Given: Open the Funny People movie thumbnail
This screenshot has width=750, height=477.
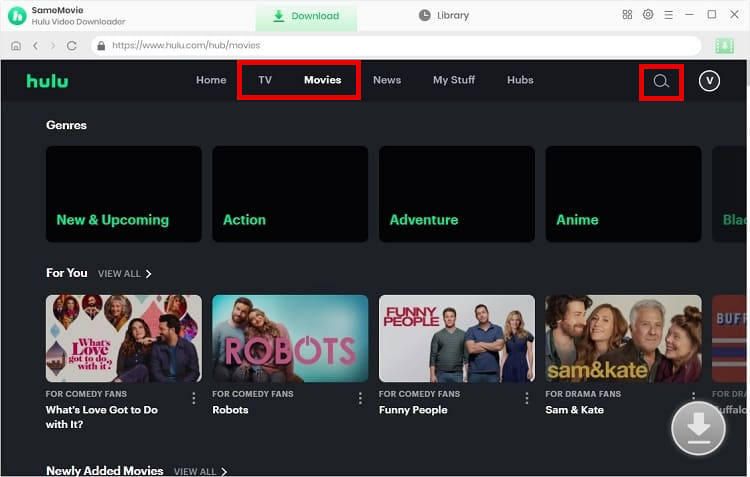Looking at the screenshot, I should [x=456, y=338].
